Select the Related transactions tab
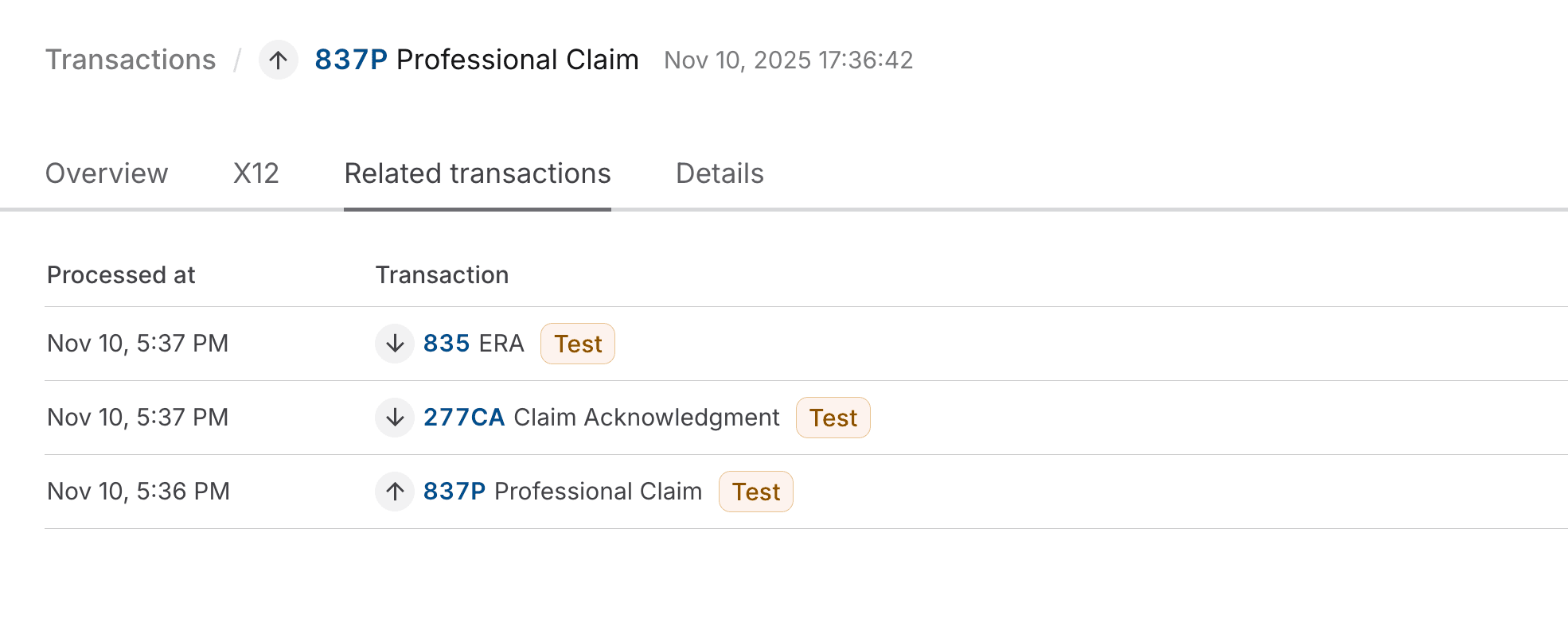This screenshot has width=1568, height=622. 477,173
